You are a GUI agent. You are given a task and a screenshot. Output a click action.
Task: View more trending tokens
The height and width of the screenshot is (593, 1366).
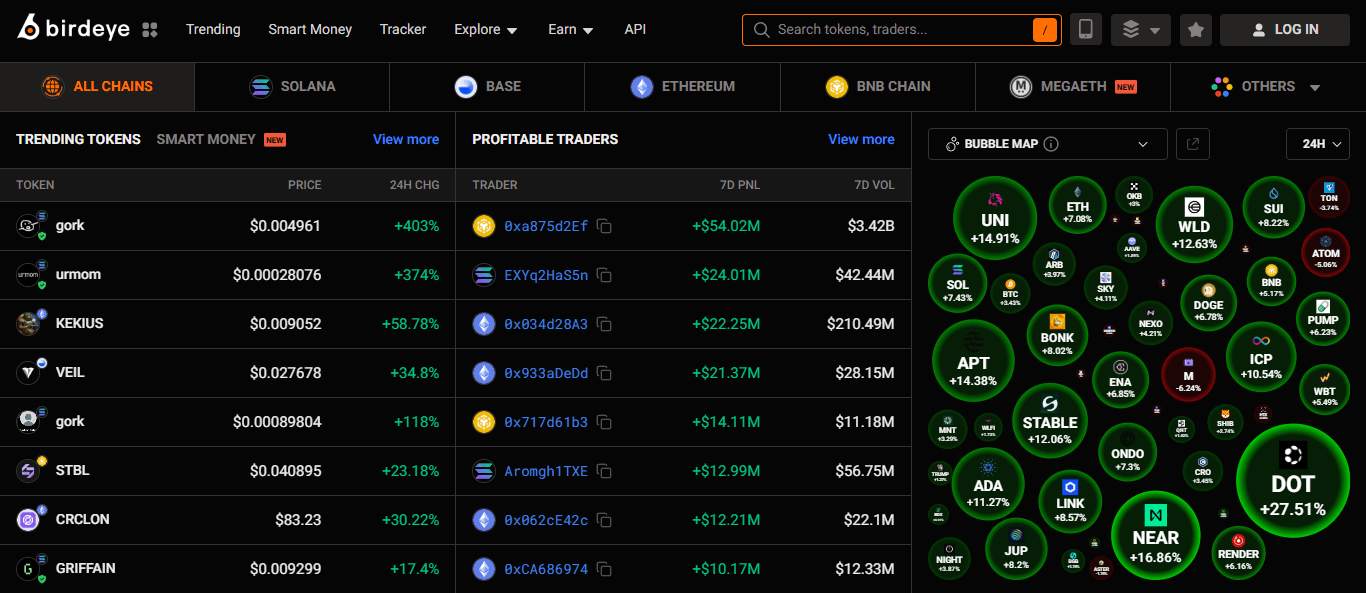click(x=406, y=139)
